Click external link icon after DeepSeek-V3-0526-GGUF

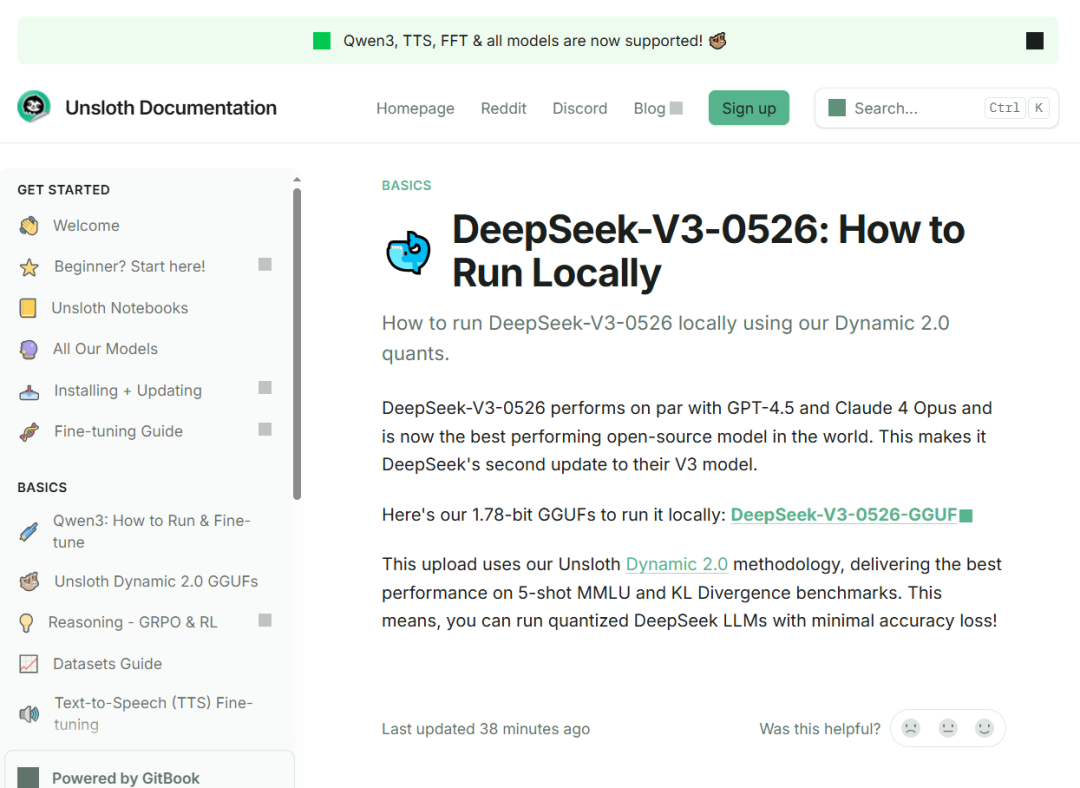(x=966, y=516)
